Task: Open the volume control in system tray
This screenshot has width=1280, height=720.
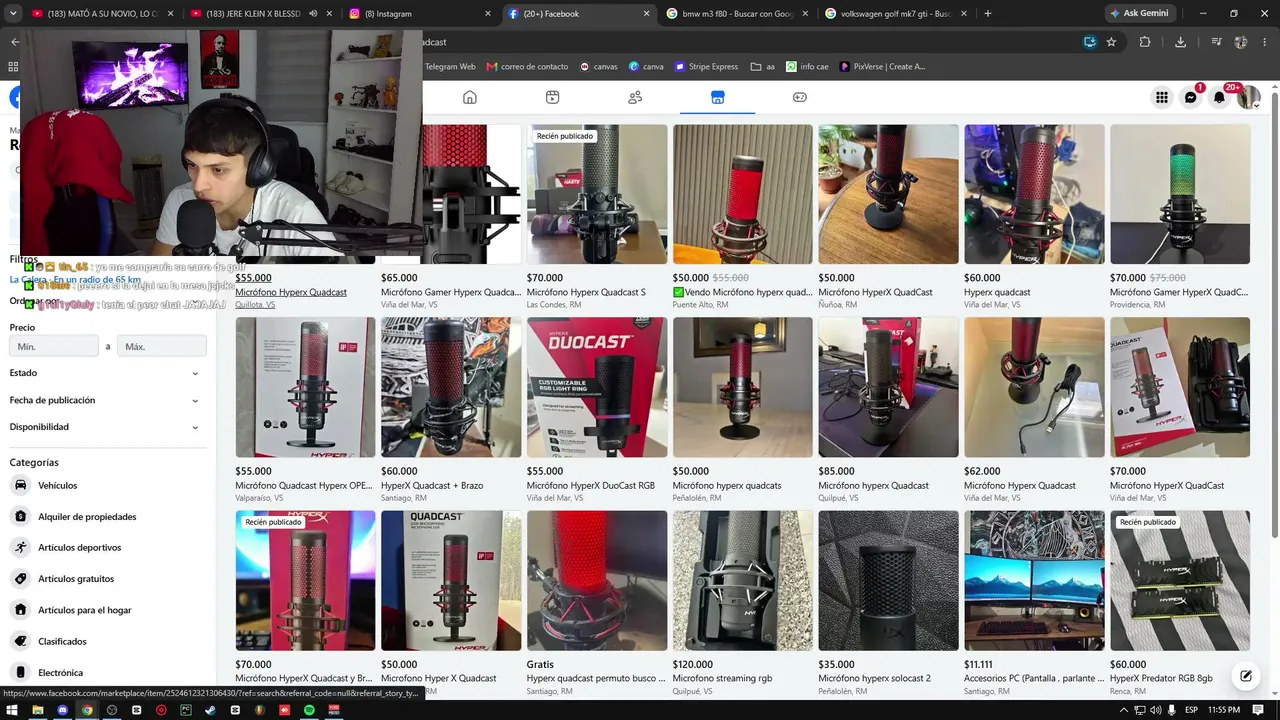Action: point(1155,710)
